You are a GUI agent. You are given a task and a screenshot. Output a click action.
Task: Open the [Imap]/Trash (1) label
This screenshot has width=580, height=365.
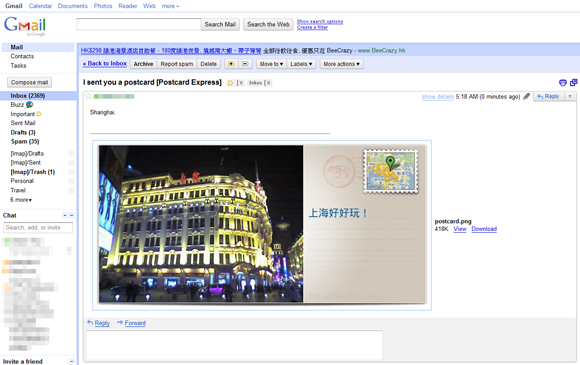point(33,172)
